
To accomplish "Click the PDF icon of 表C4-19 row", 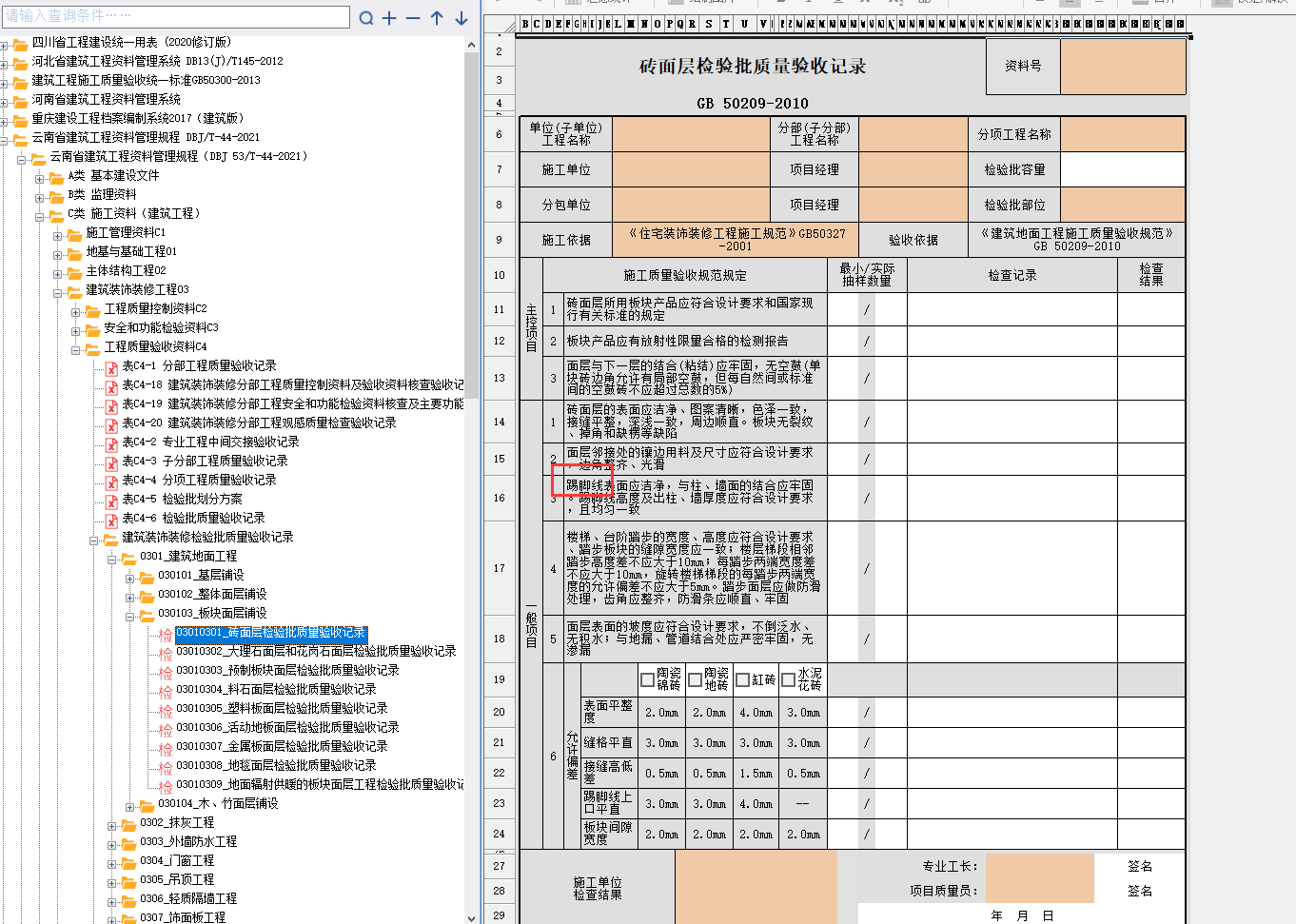I will coord(111,405).
